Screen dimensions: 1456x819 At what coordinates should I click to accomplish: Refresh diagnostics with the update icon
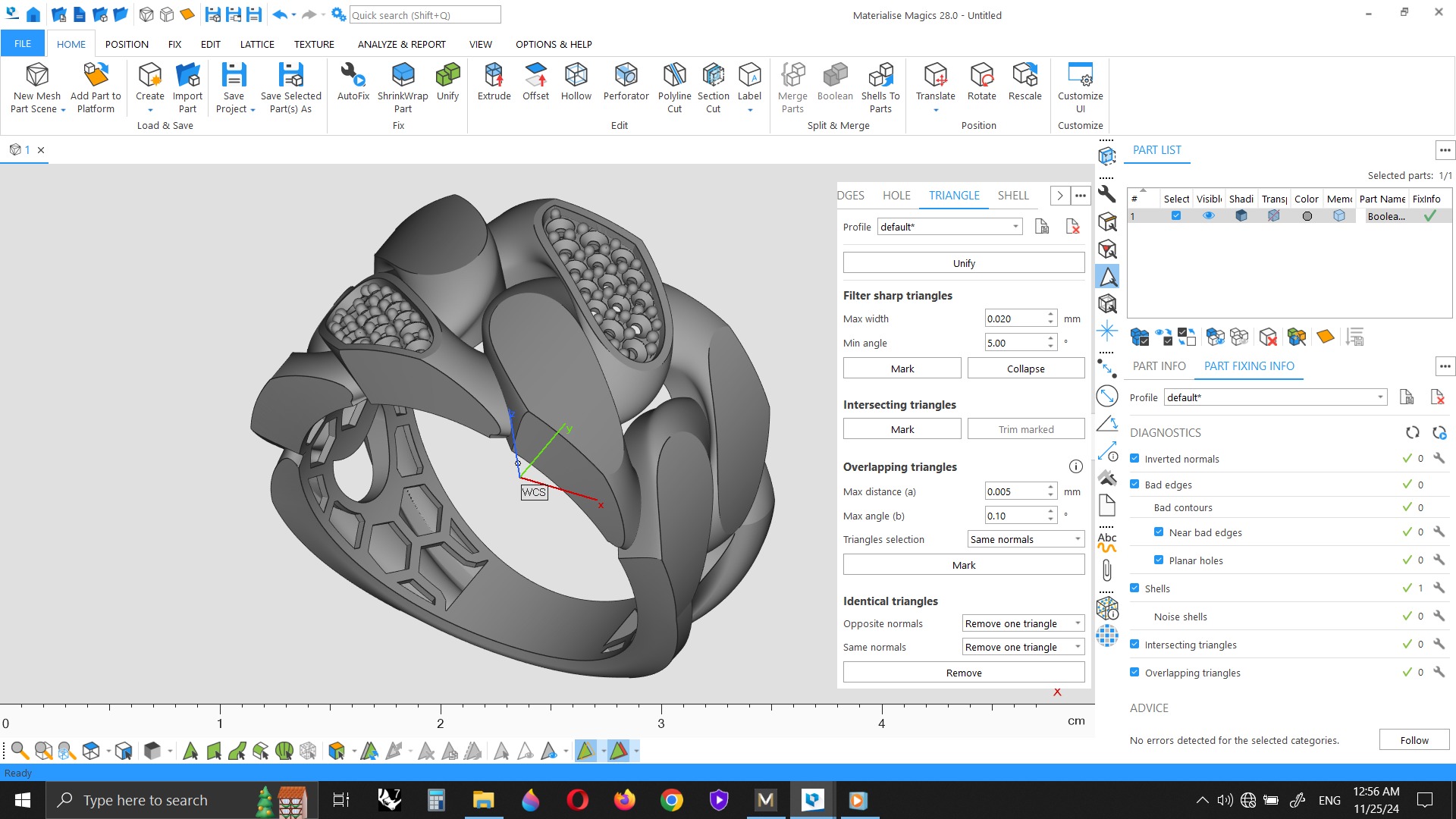coord(1412,432)
